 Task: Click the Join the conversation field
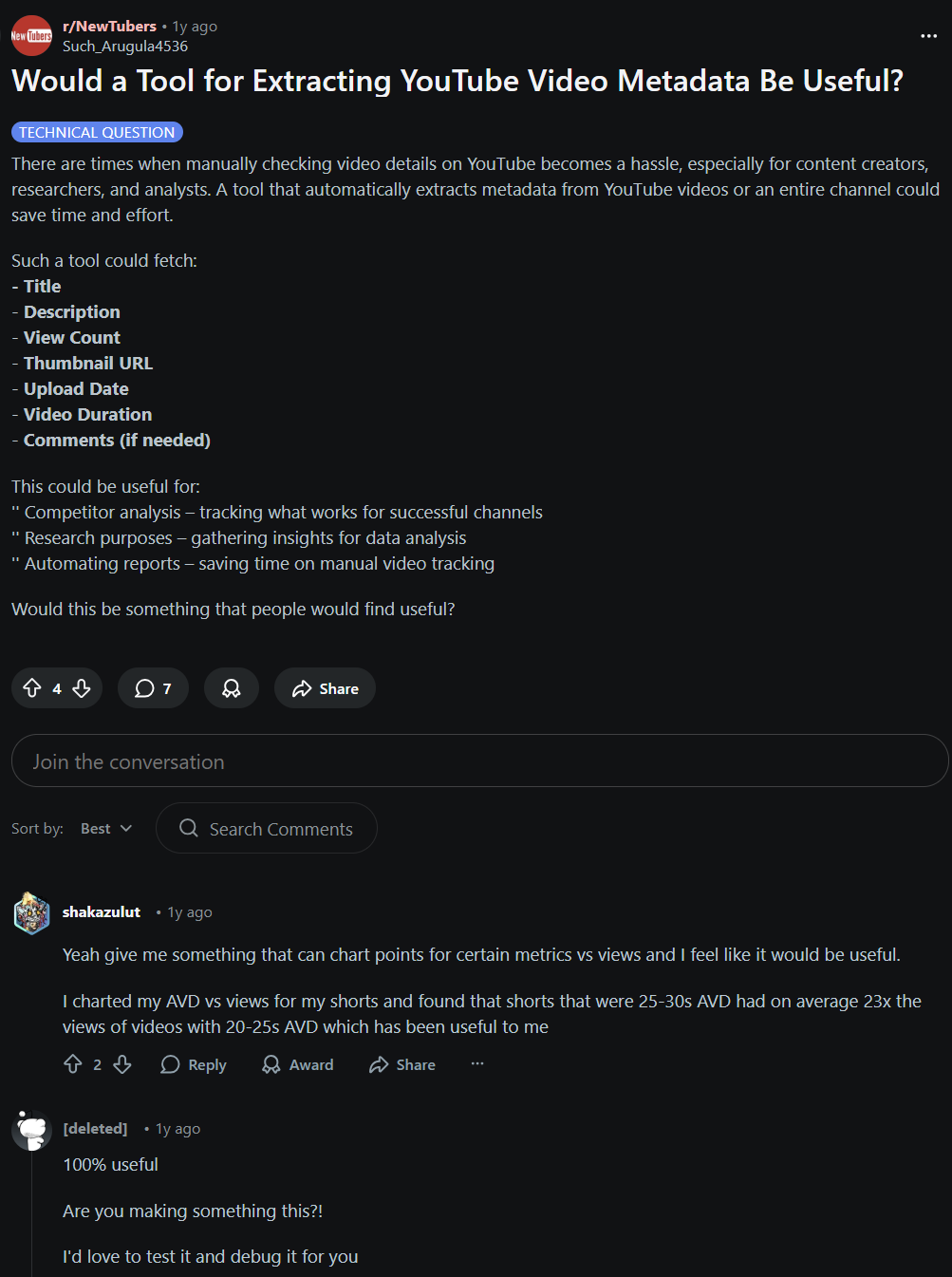476,761
